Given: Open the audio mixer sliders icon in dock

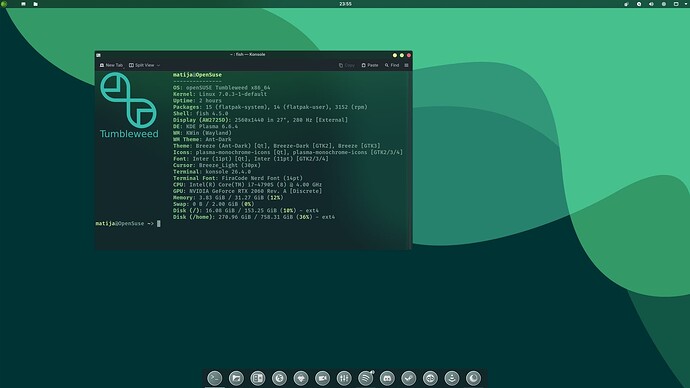Looking at the screenshot, I should point(344,378).
